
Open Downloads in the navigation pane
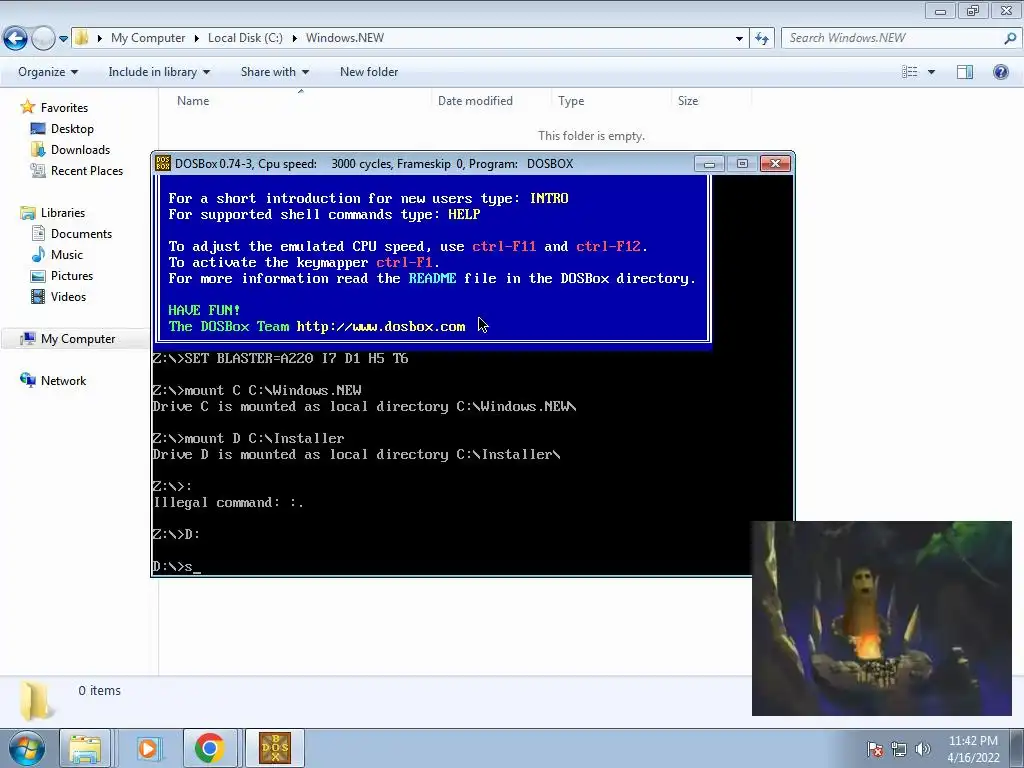[x=71, y=150]
